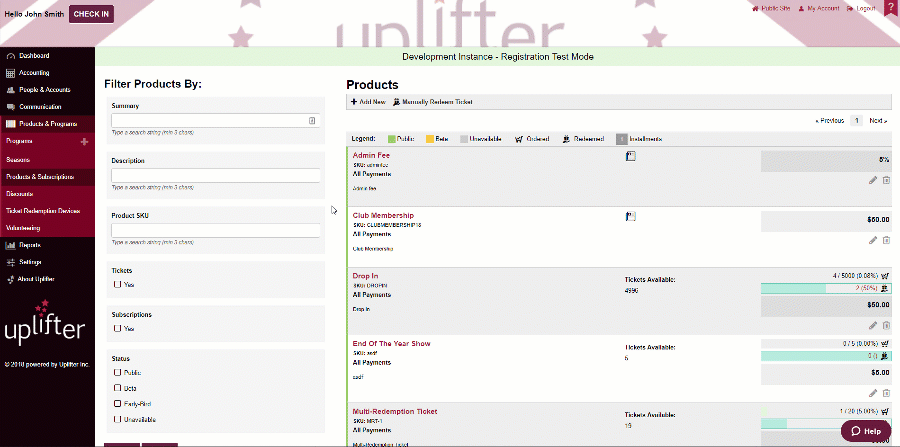Image resolution: width=900 pixels, height=447 pixels.
Task: Click the plus icon next to Programs
Action: [84, 142]
